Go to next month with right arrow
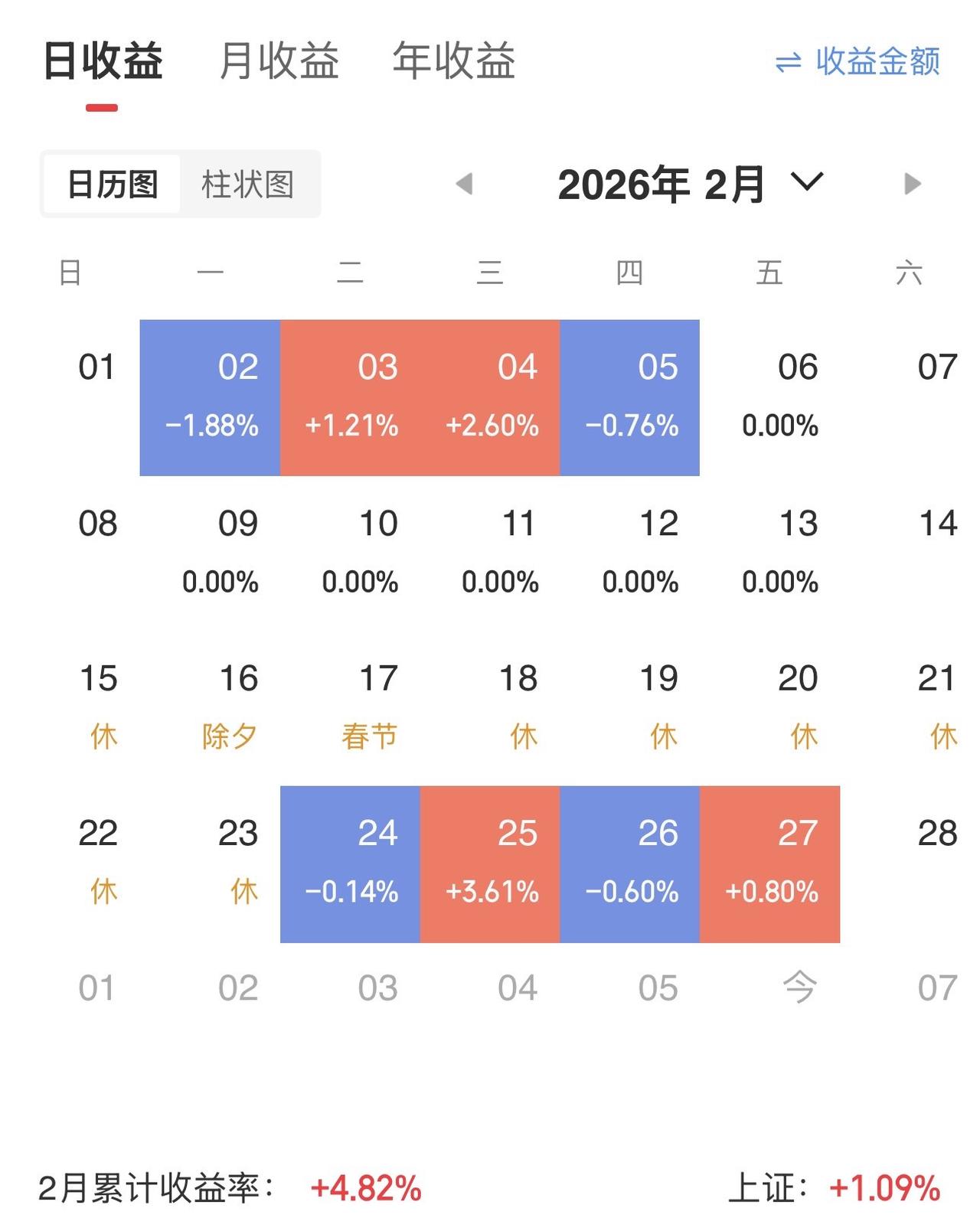 click(912, 184)
